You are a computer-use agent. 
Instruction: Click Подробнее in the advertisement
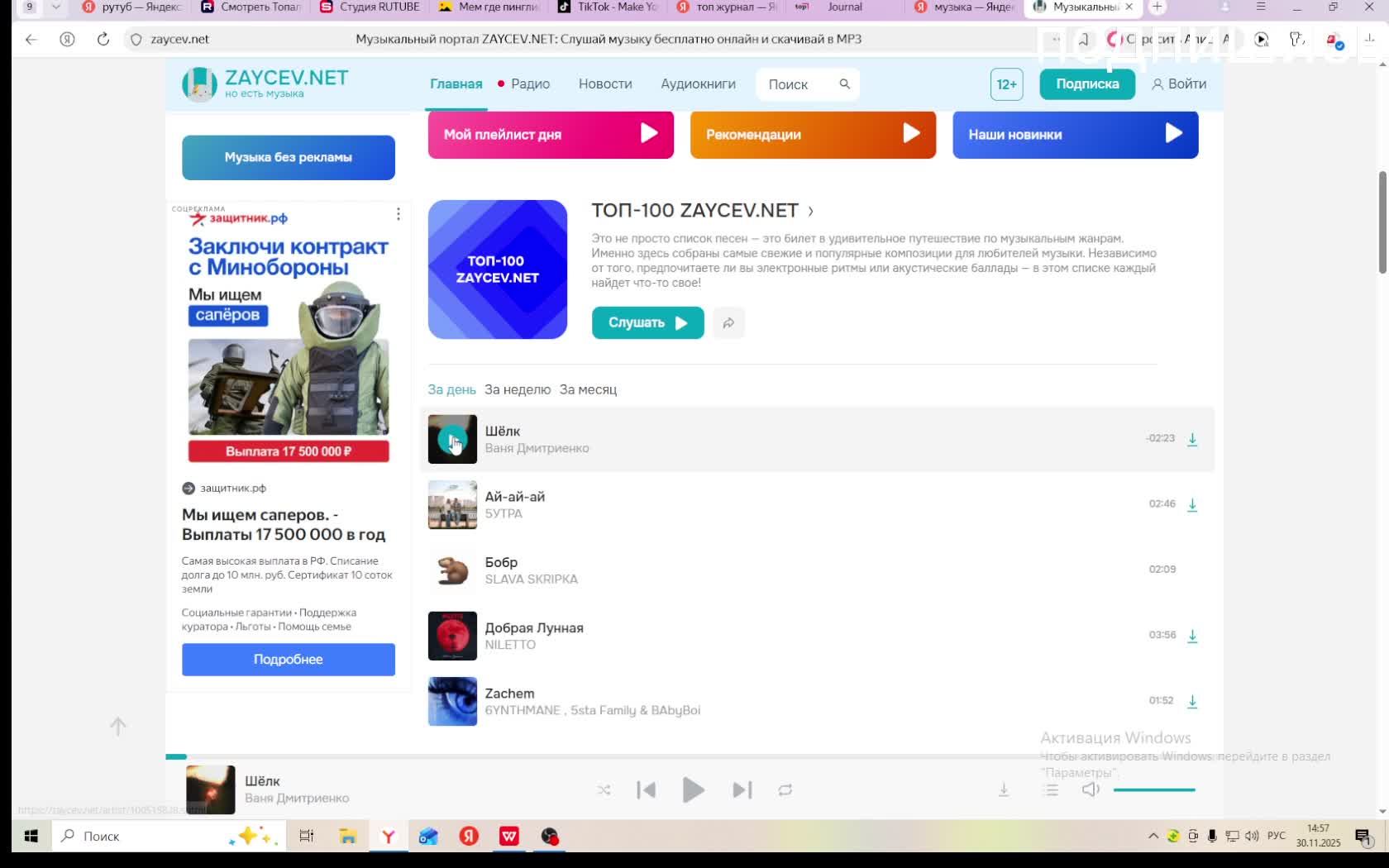click(289, 660)
